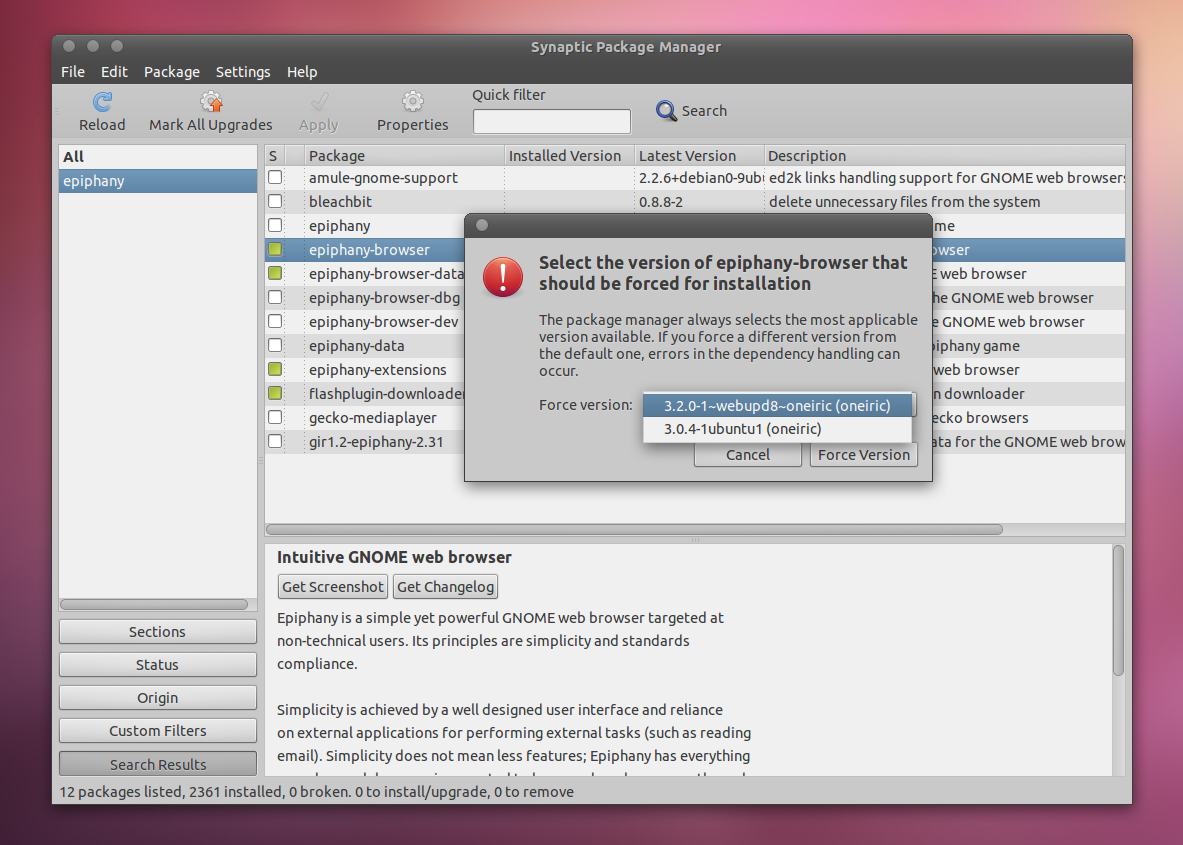1183x845 pixels.
Task: Toggle status checkbox for gir1.2-epiphany-2.31
Action: point(275,441)
